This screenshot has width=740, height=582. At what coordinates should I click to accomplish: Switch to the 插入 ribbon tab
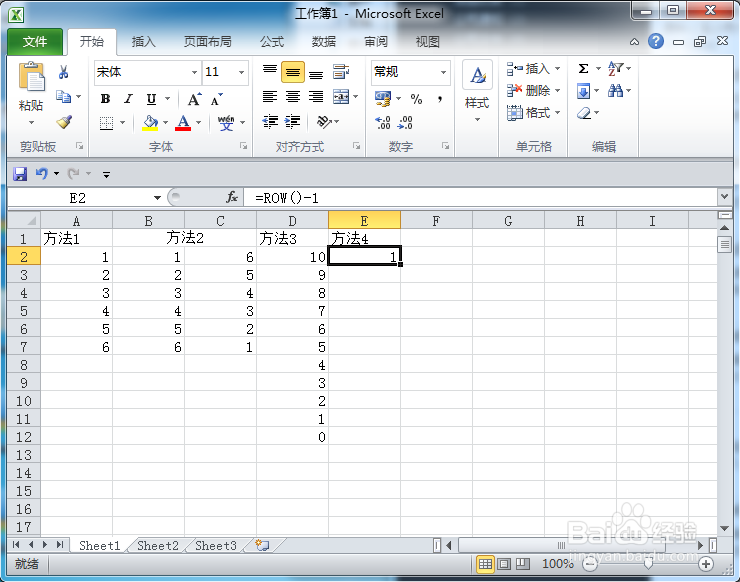coord(143,42)
